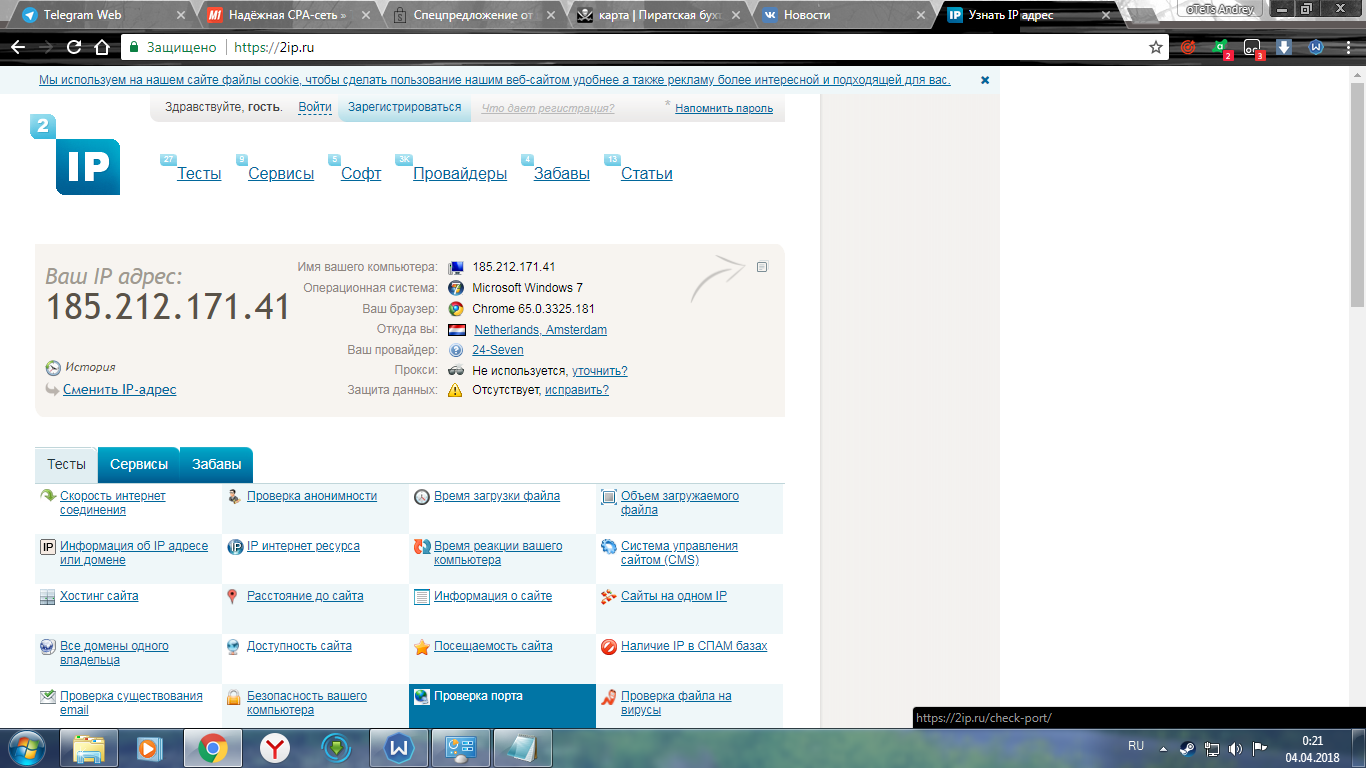Open the Провайдеры menu item
1366x768 pixels.
click(x=460, y=174)
